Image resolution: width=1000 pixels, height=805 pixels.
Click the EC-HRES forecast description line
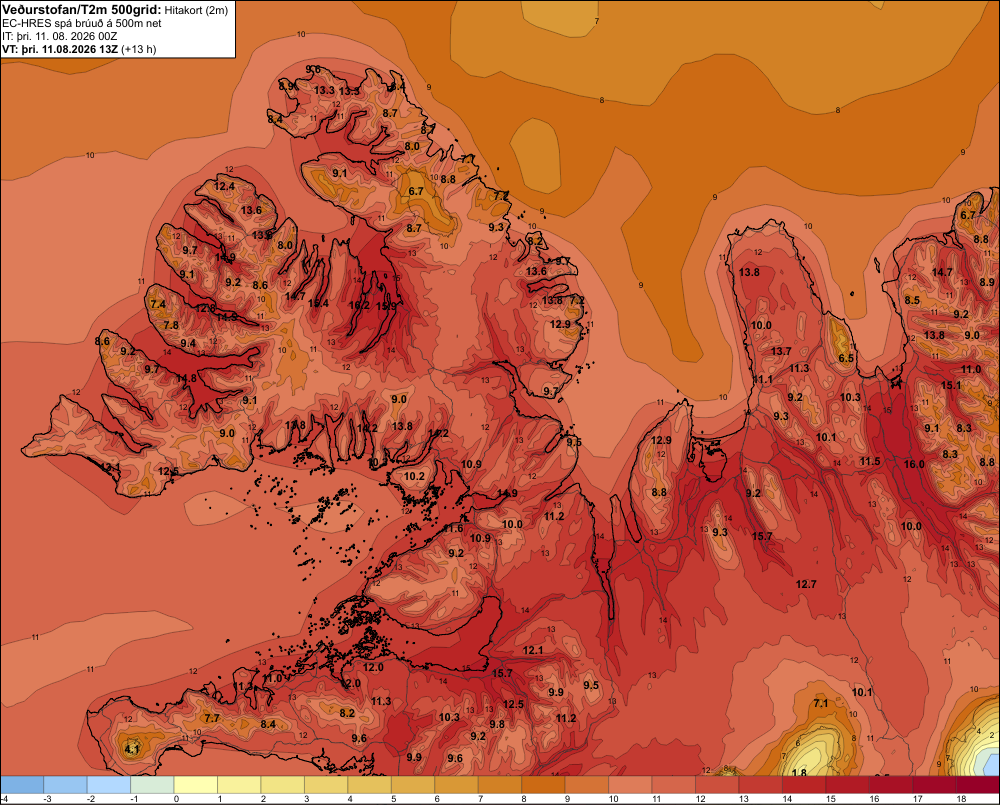(82, 24)
